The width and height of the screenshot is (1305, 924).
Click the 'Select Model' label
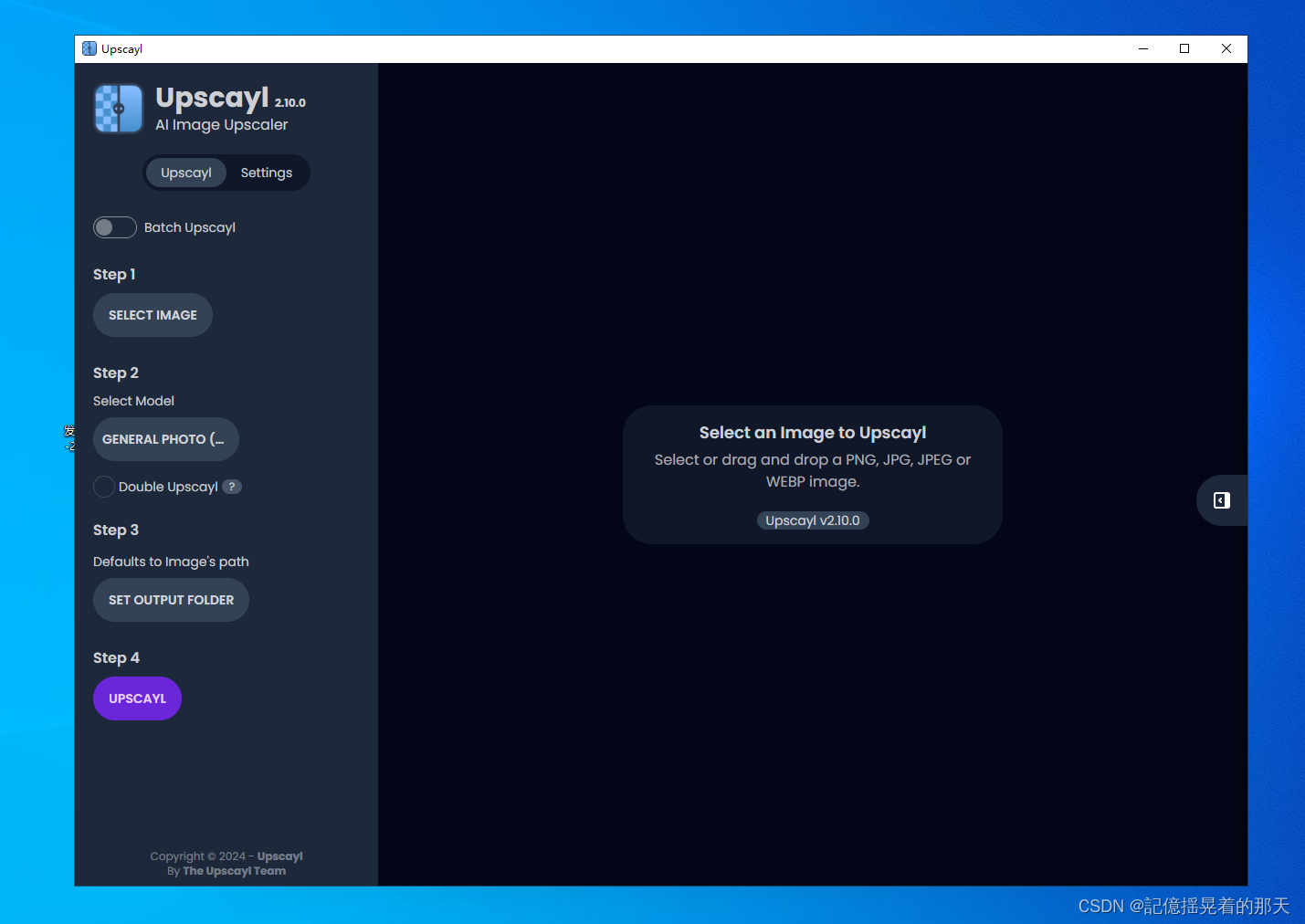coord(133,401)
